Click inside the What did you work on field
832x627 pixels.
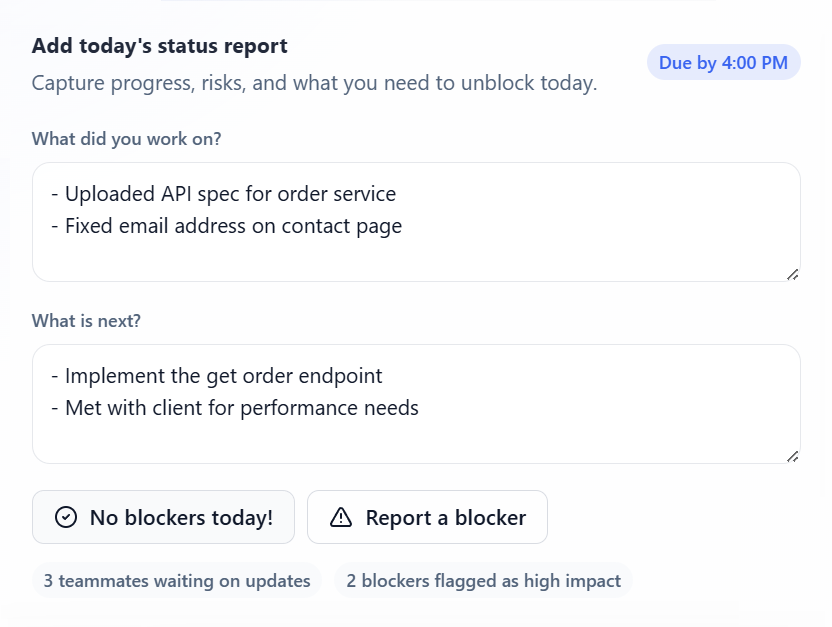(x=416, y=222)
